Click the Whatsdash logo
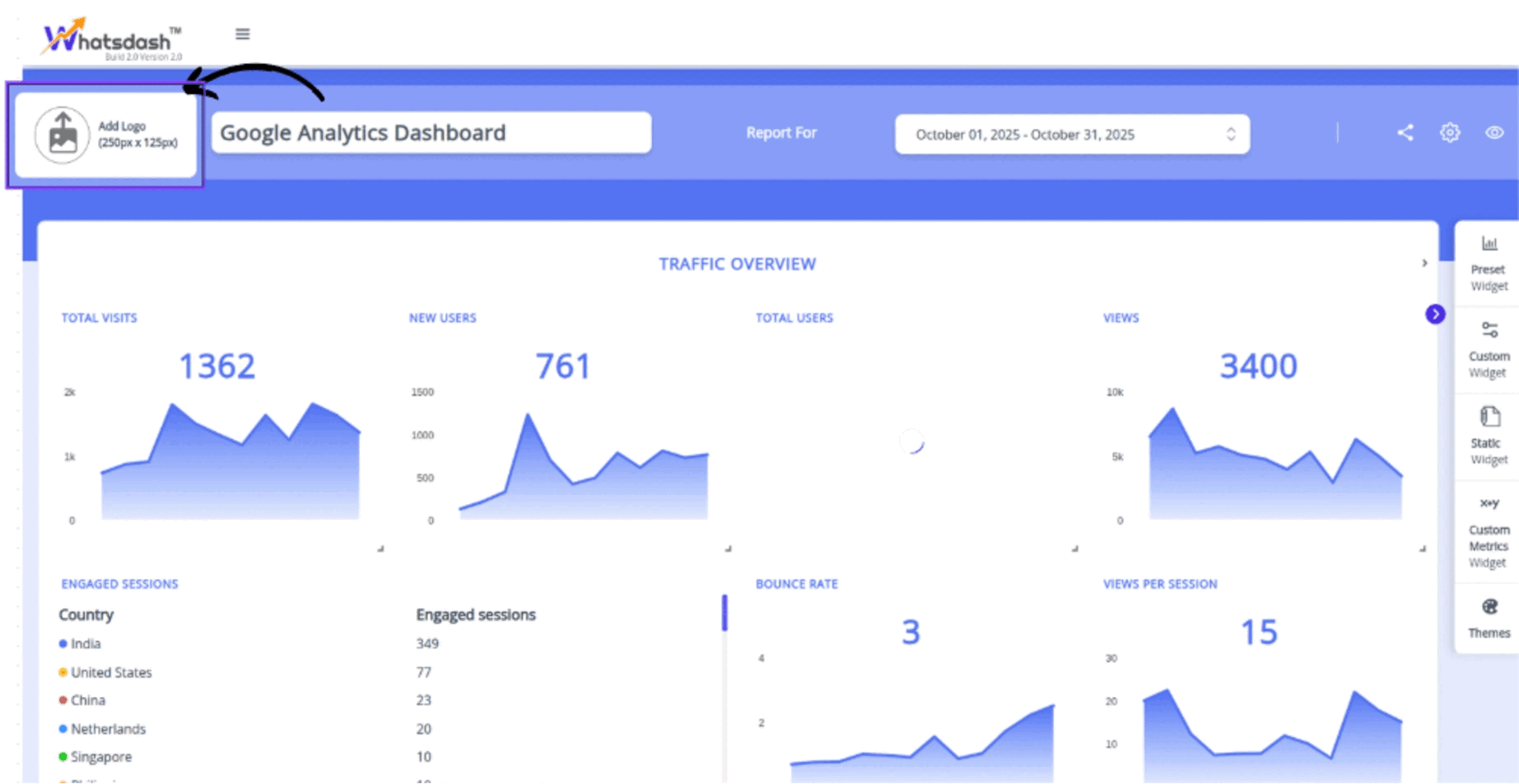 click(111, 39)
